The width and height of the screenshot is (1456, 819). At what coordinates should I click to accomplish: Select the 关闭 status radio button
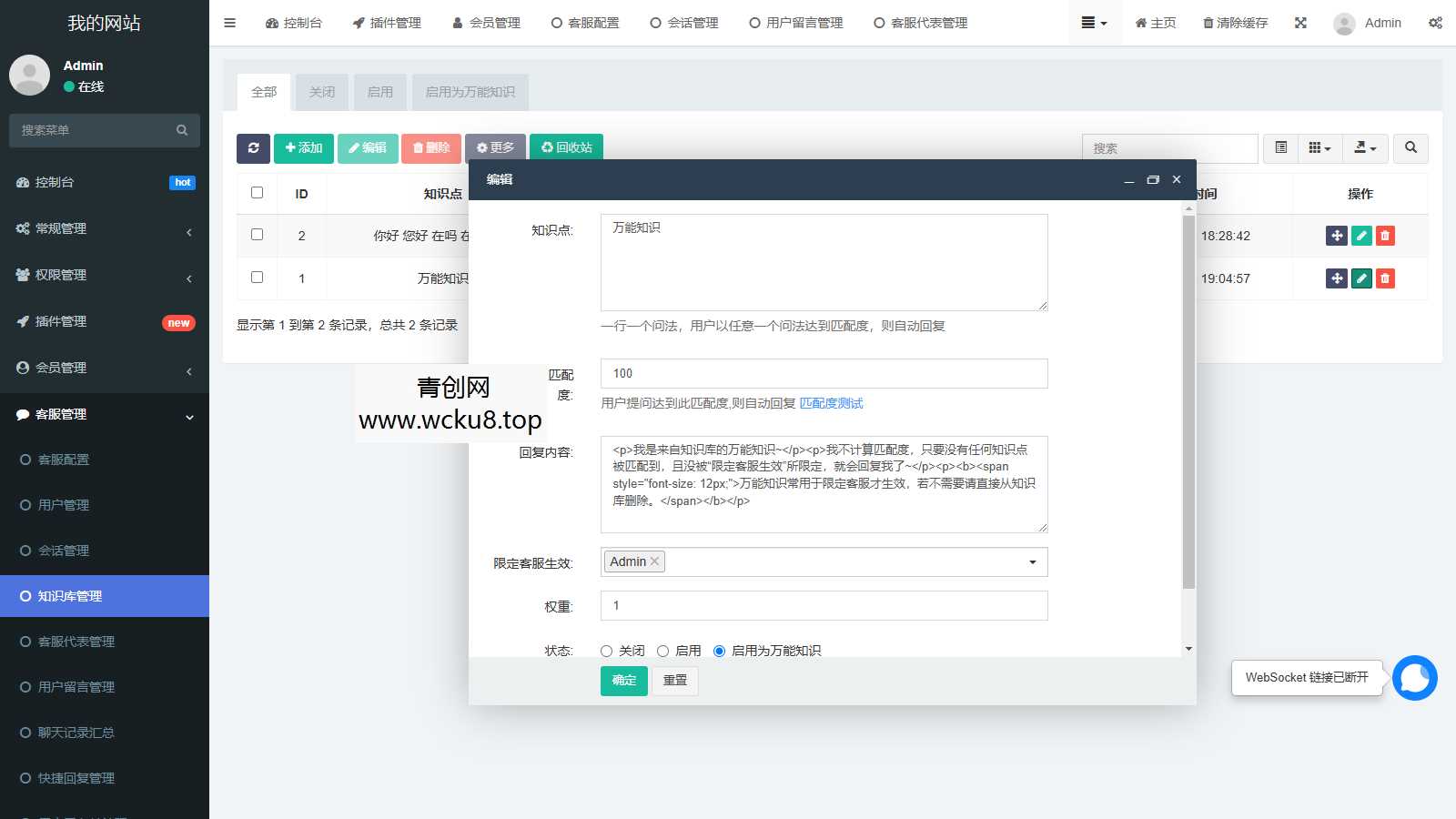click(606, 651)
